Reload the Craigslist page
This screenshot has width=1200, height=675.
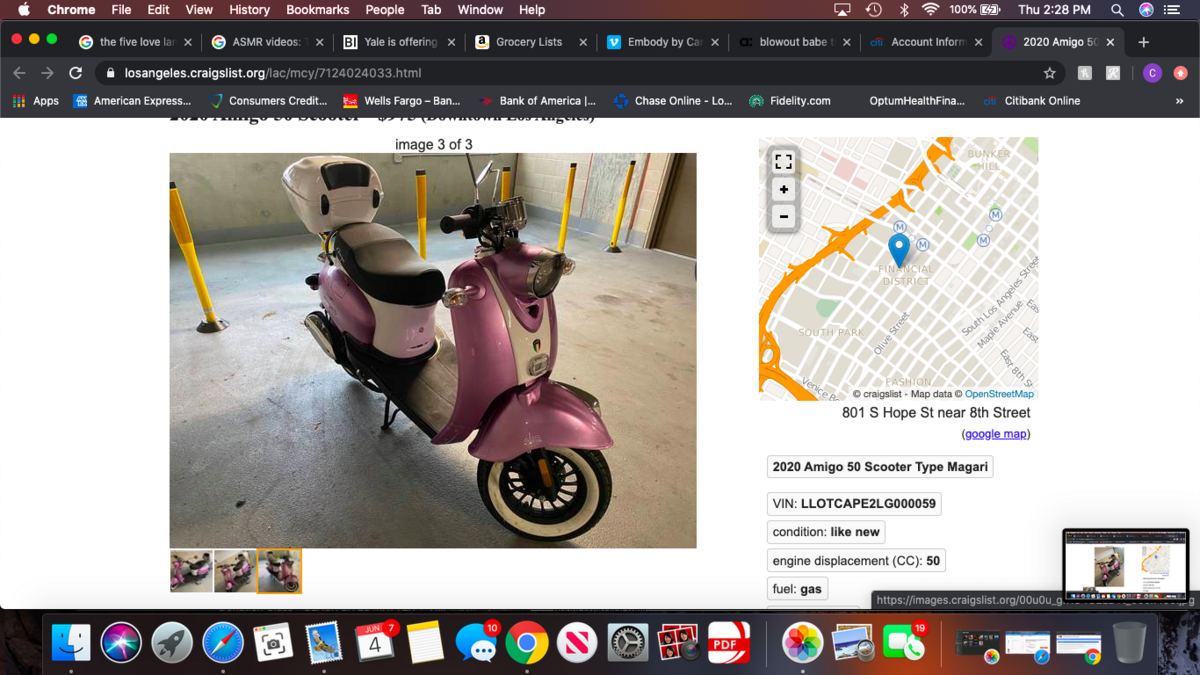[x=75, y=73]
